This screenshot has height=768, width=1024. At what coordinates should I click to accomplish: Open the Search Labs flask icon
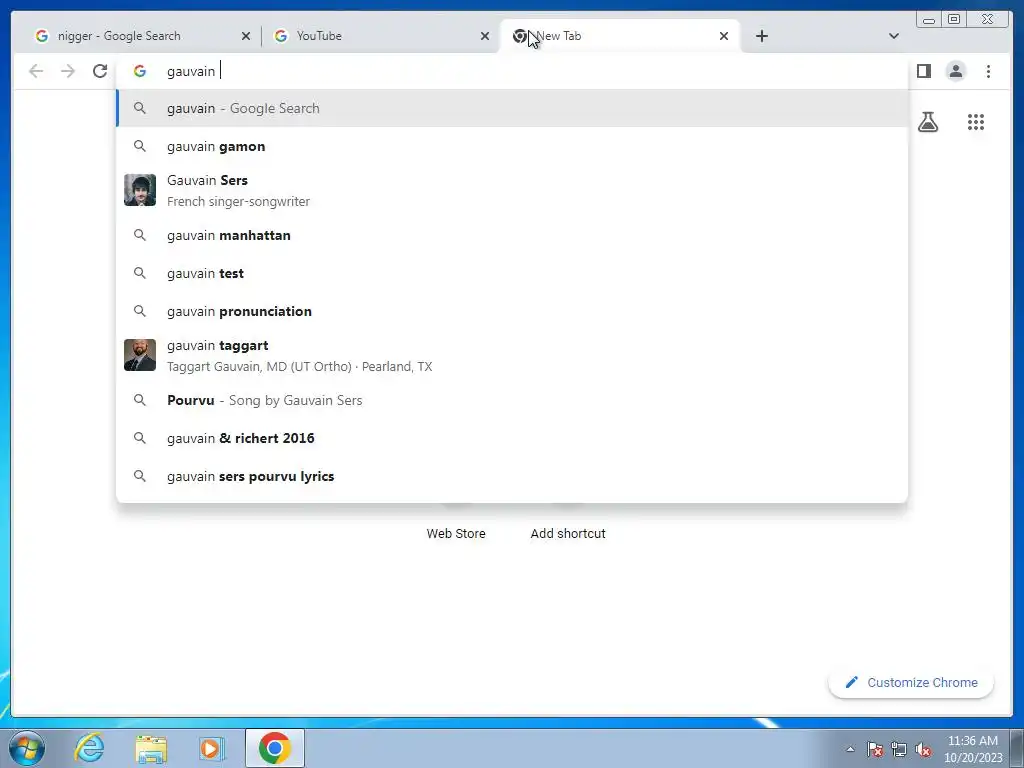(x=928, y=122)
